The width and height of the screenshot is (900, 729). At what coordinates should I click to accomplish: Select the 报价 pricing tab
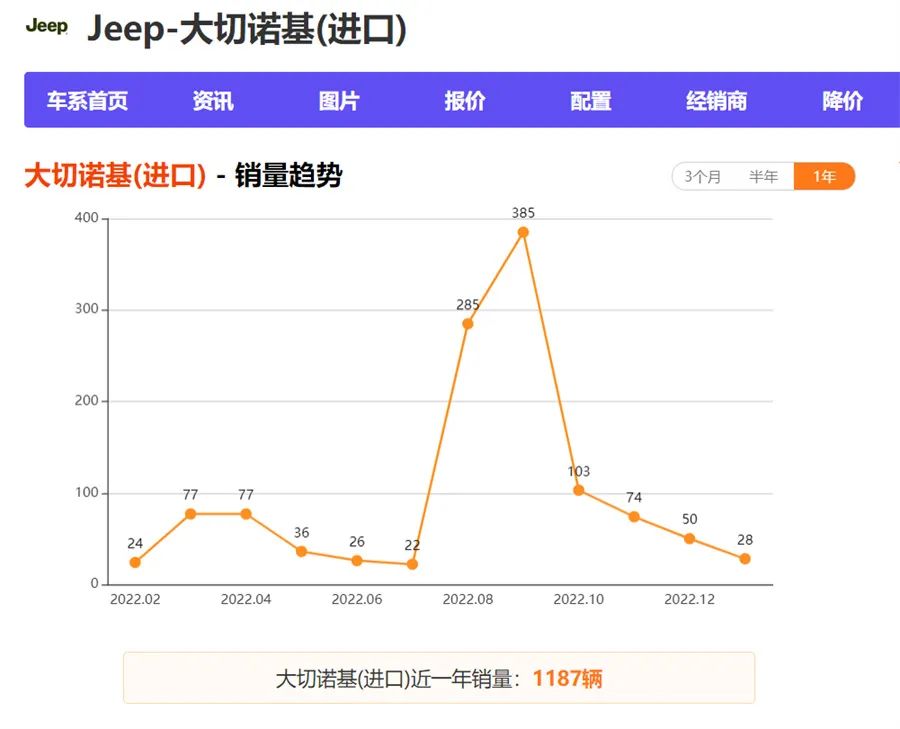(x=465, y=101)
